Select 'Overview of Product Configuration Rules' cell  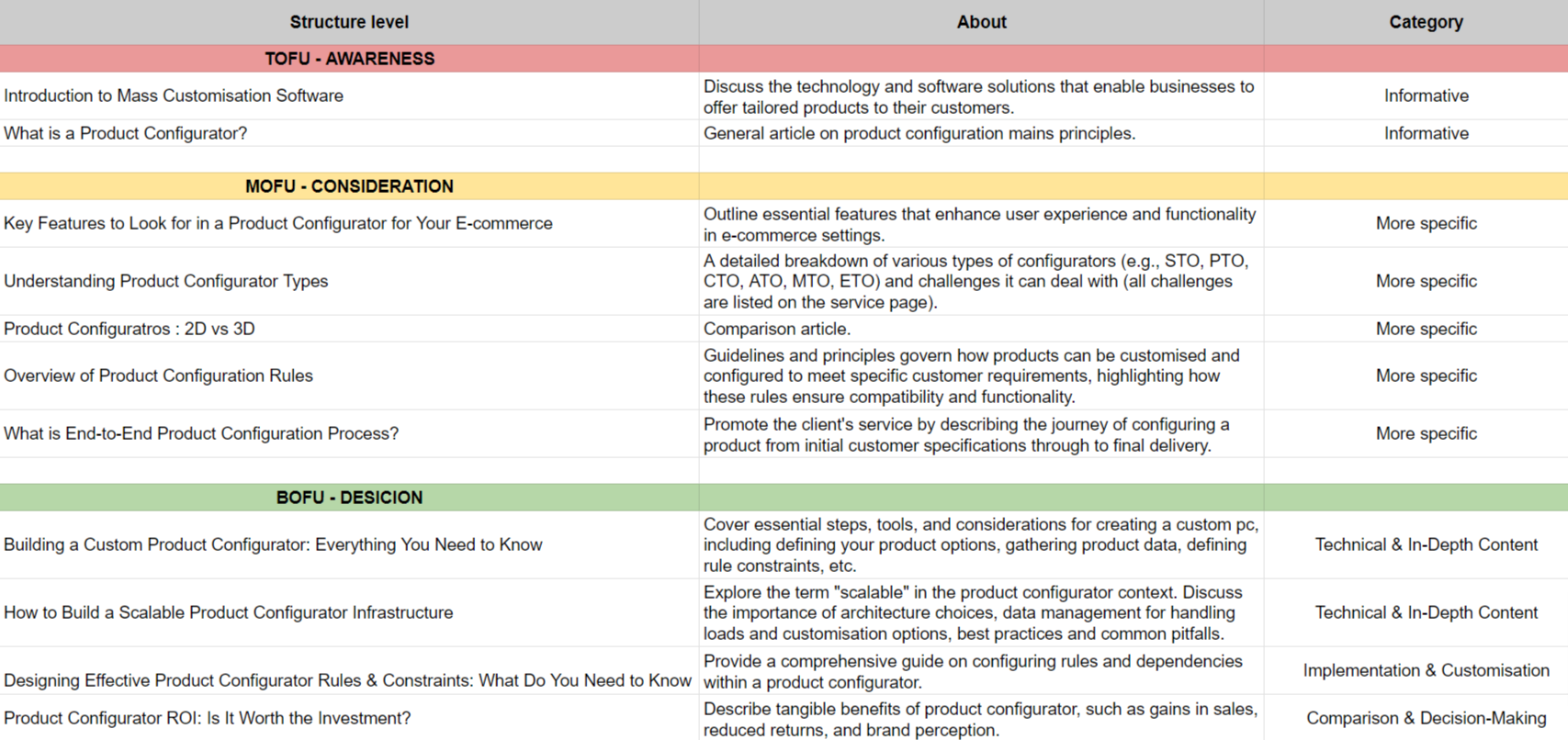[x=159, y=376]
